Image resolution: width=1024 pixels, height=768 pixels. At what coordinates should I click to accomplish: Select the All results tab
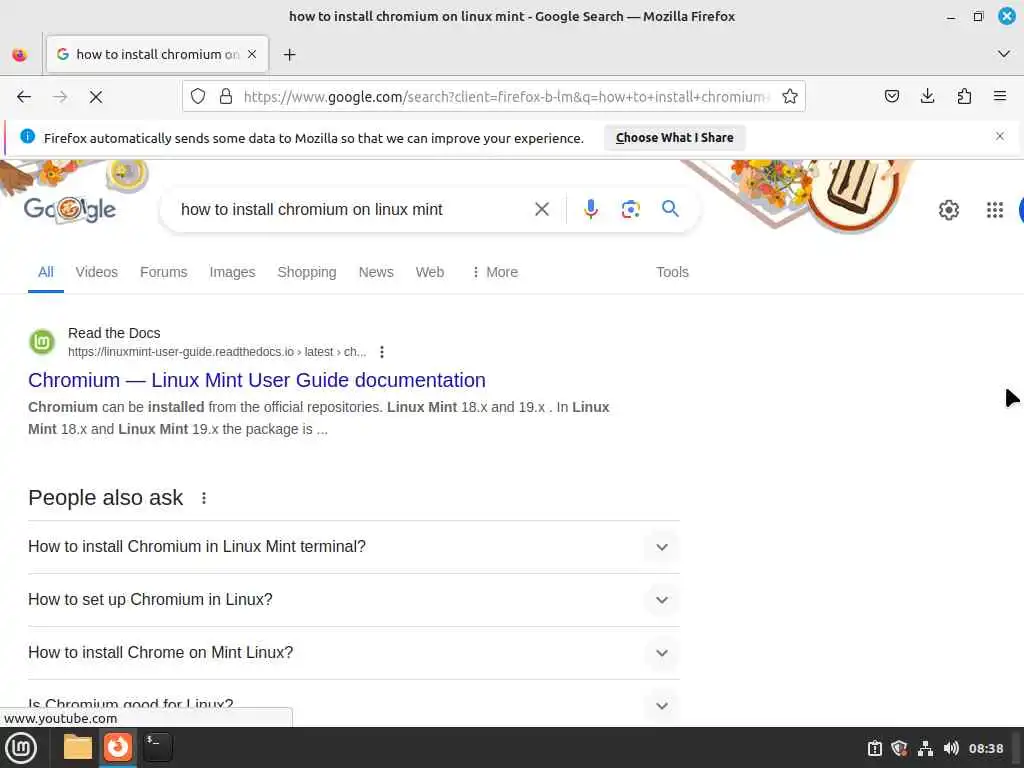[46, 272]
